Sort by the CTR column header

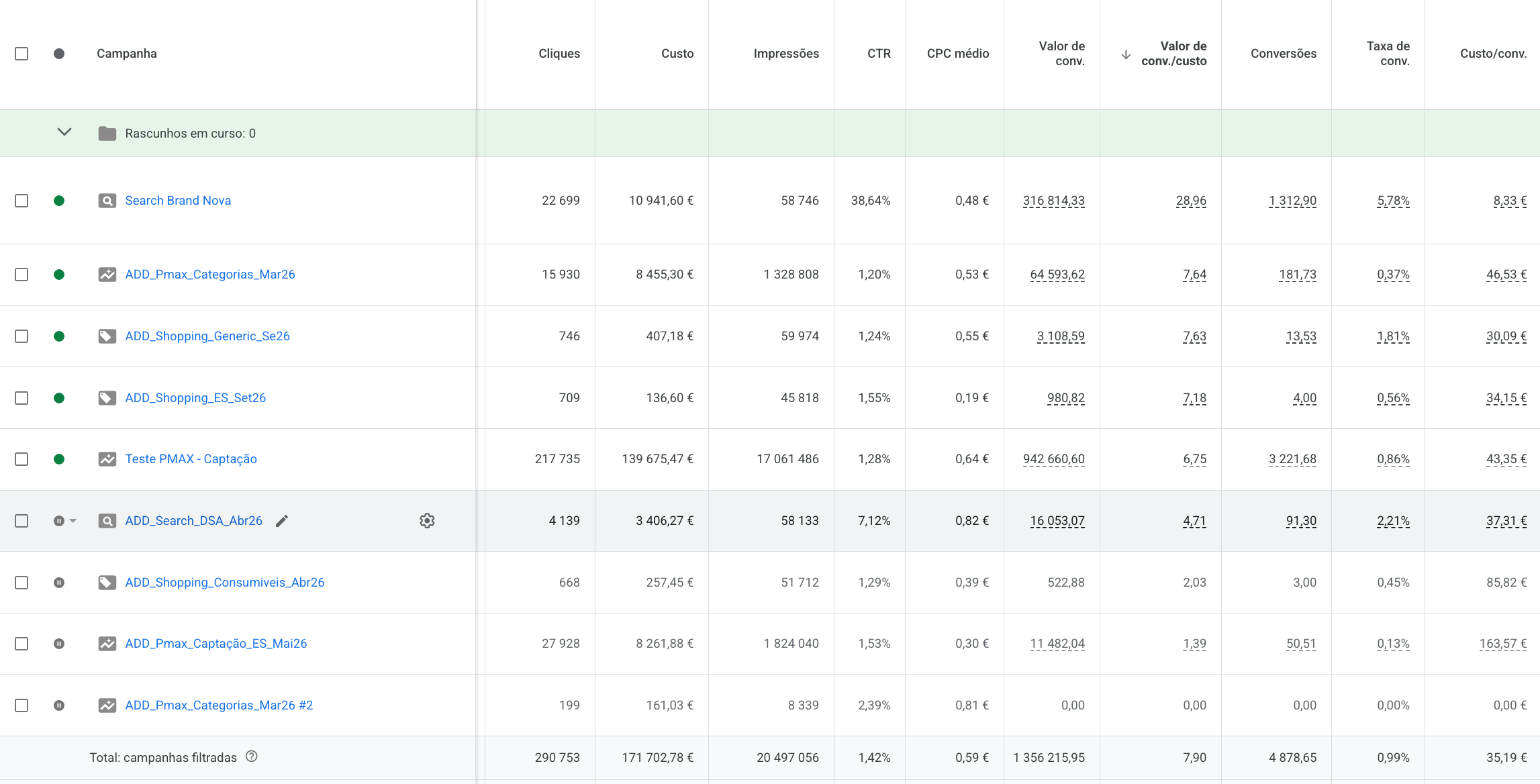[879, 54]
